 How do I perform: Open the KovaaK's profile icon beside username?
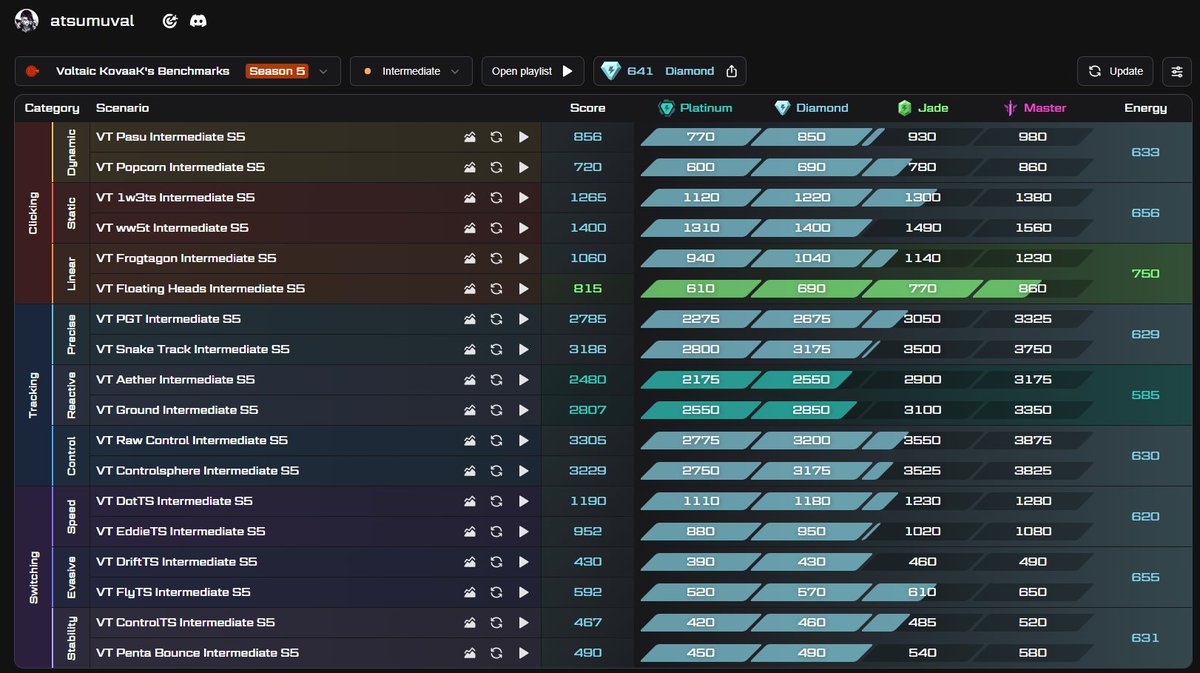(x=170, y=20)
